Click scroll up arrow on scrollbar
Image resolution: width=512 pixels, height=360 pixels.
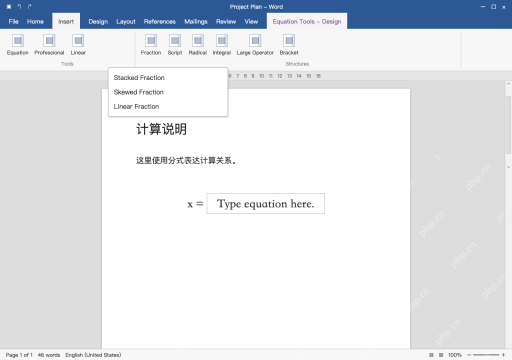508,84
